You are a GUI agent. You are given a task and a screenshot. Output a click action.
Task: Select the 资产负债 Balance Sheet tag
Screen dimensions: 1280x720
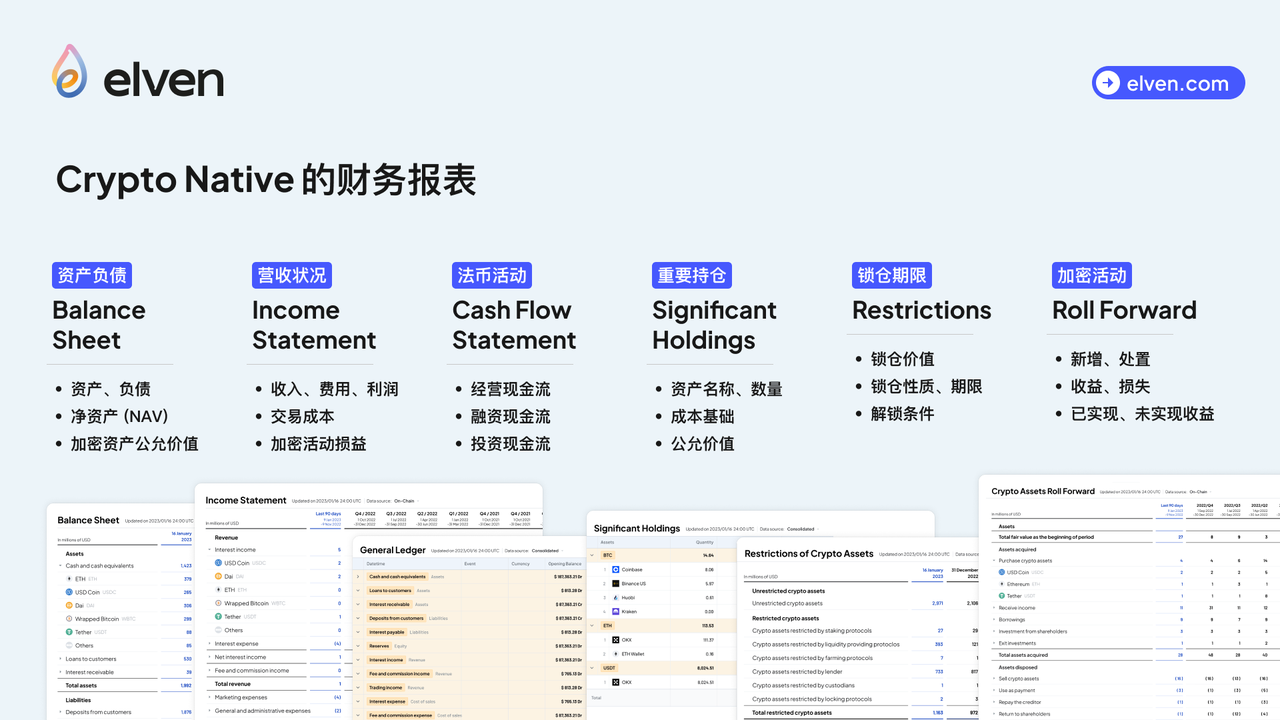pos(92,275)
